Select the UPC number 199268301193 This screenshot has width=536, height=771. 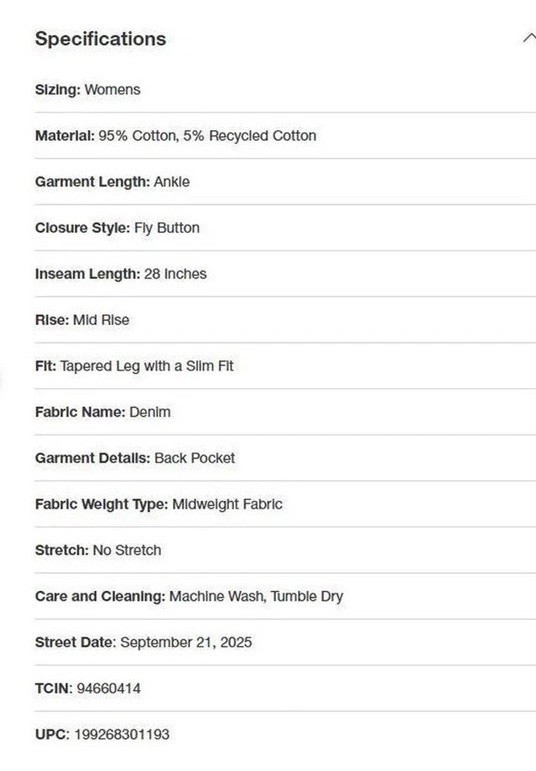[122, 735]
